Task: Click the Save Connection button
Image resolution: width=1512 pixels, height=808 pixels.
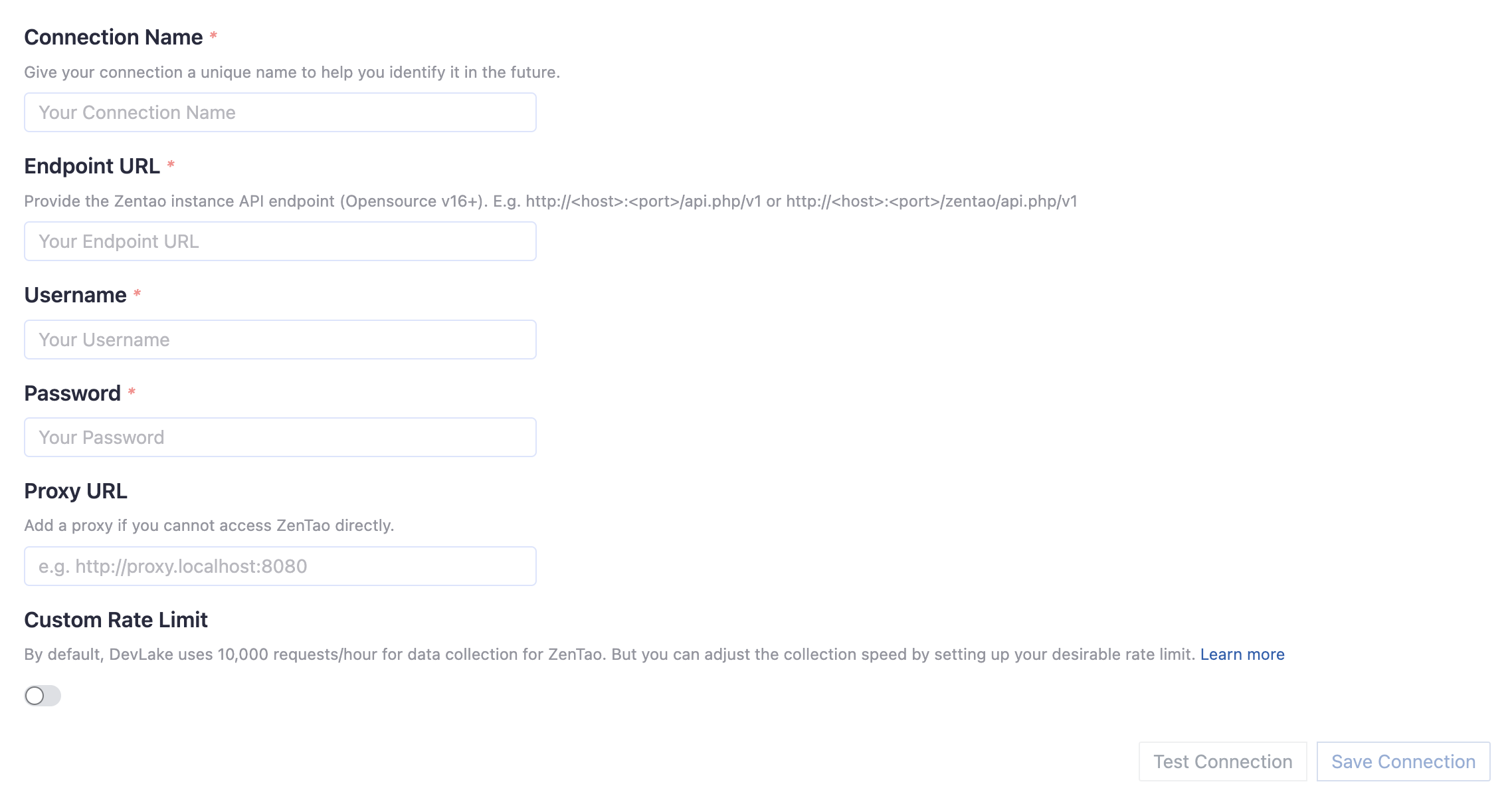Action: click(1403, 761)
